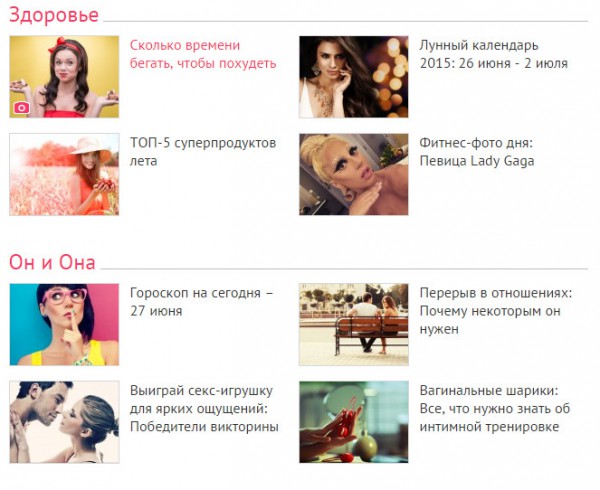Click thumbnail of woman in pink glasses
This screenshot has width=600, height=490.
click(x=64, y=324)
